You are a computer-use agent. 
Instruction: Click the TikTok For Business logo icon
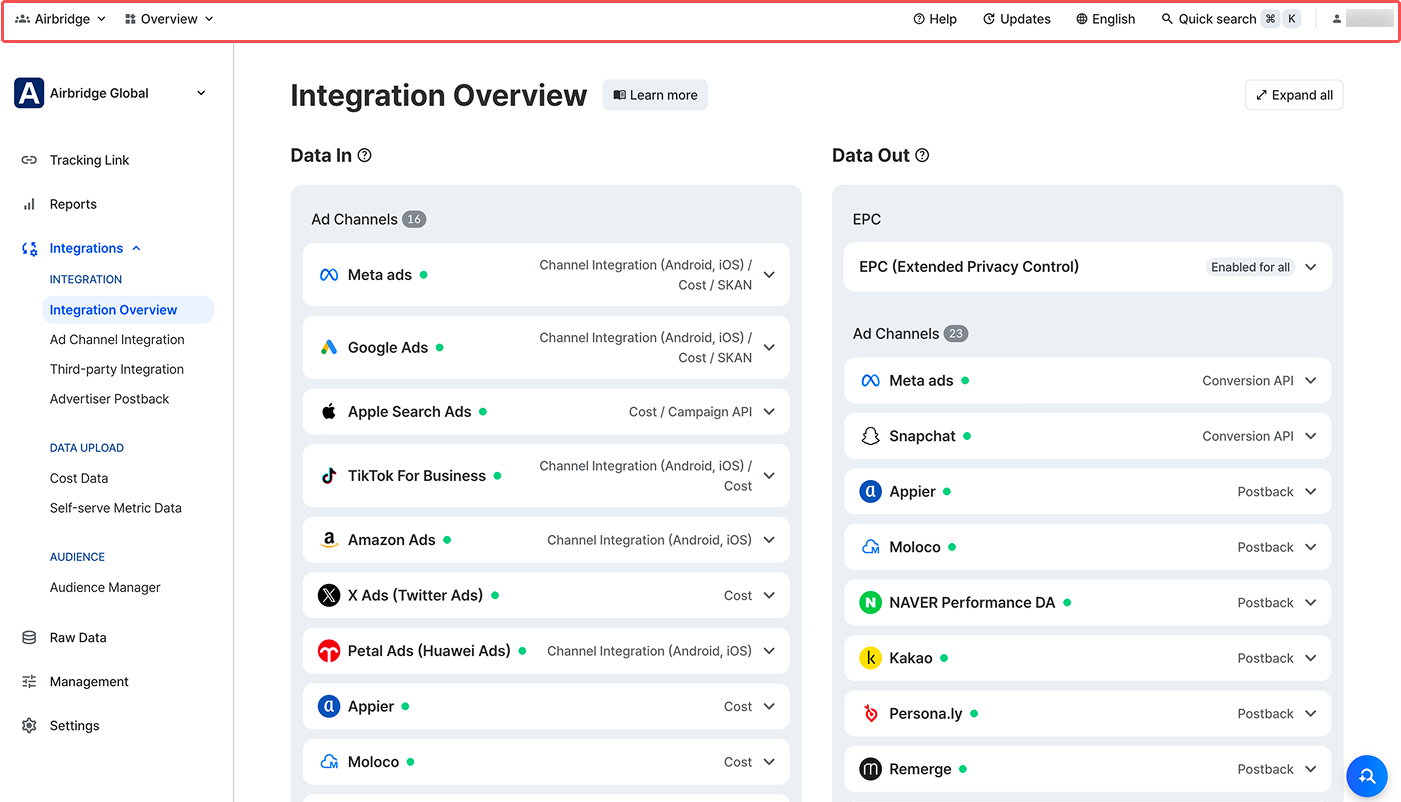(x=329, y=476)
